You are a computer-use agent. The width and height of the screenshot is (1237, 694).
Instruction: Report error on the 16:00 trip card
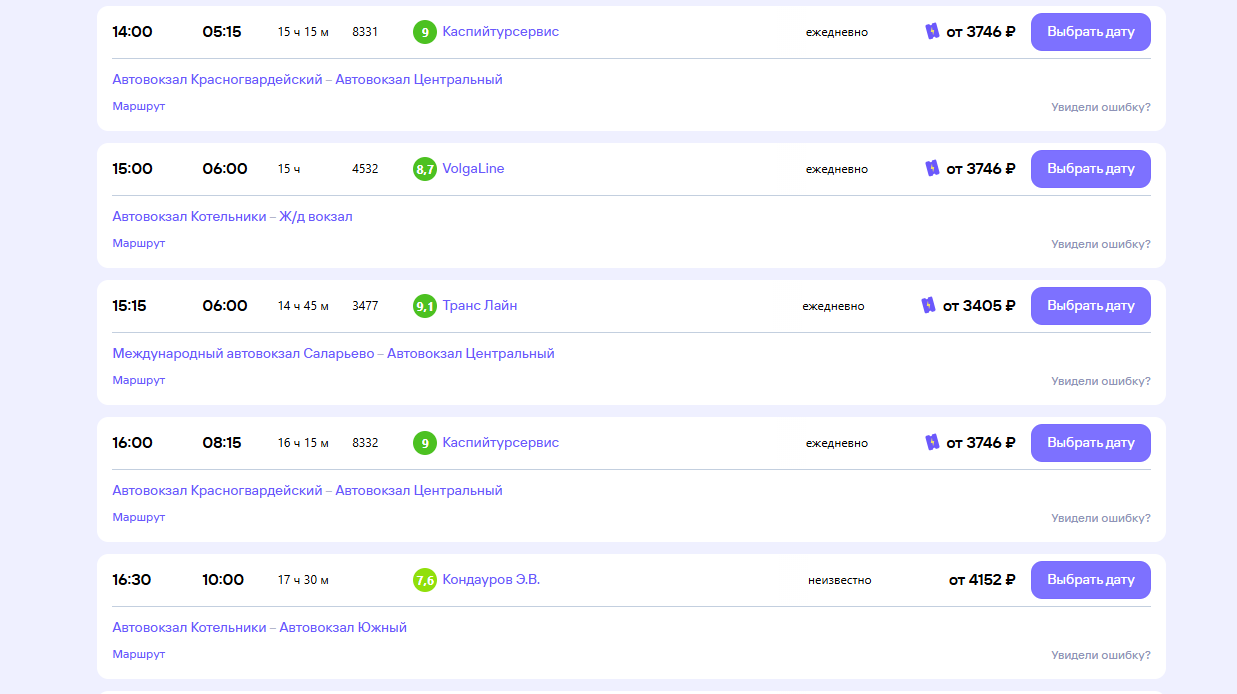tap(1101, 518)
